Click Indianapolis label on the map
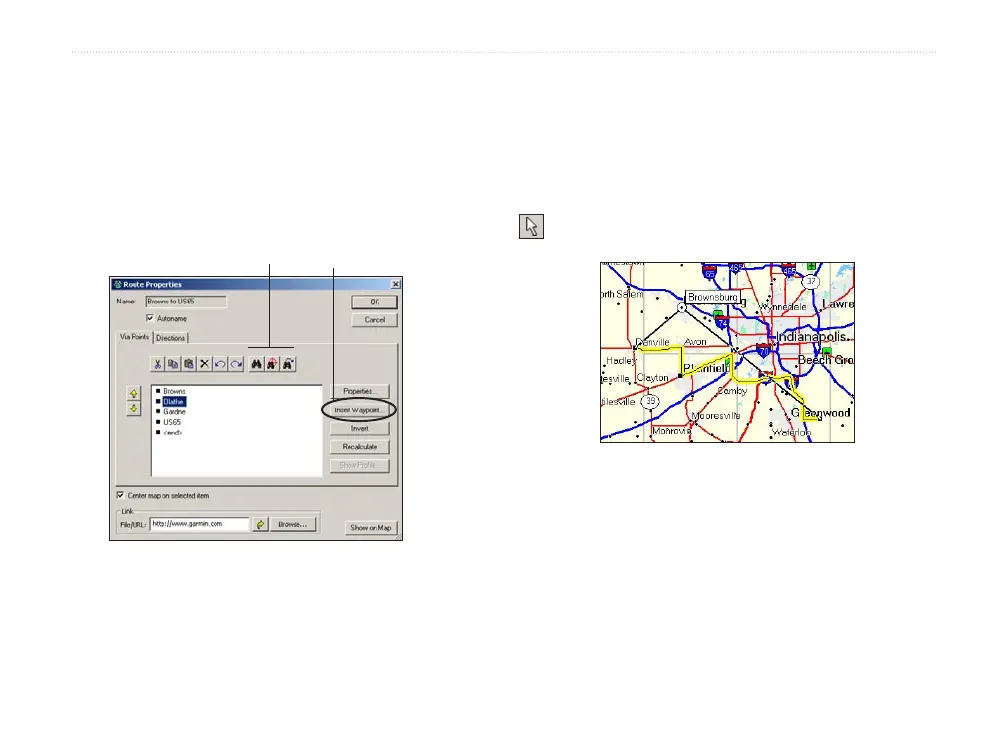Image resolution: width=1008 pixels, height=738 pixels. tap(811, 337)
